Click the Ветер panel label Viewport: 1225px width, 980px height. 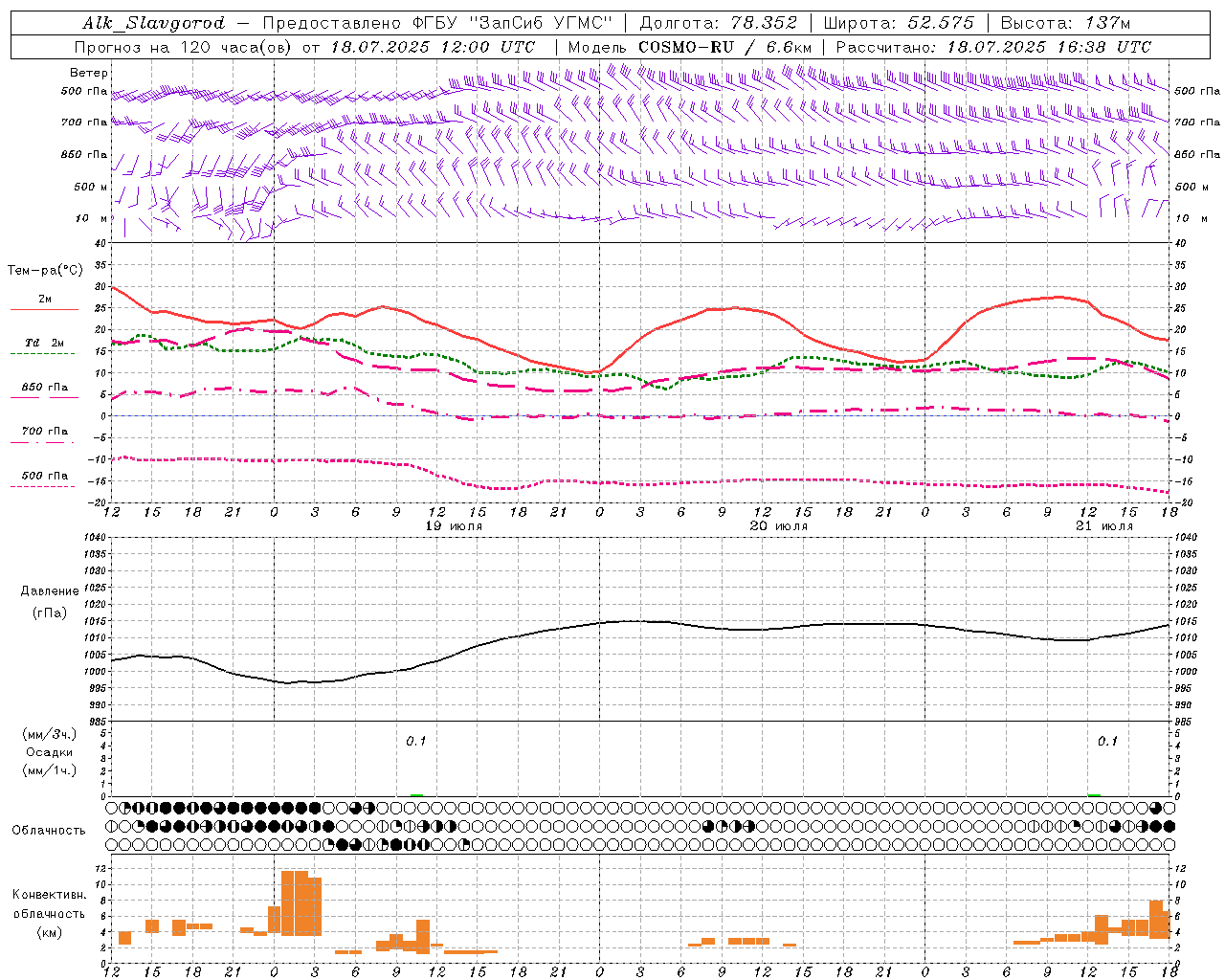pyautogui.click(x=89, y=73)
